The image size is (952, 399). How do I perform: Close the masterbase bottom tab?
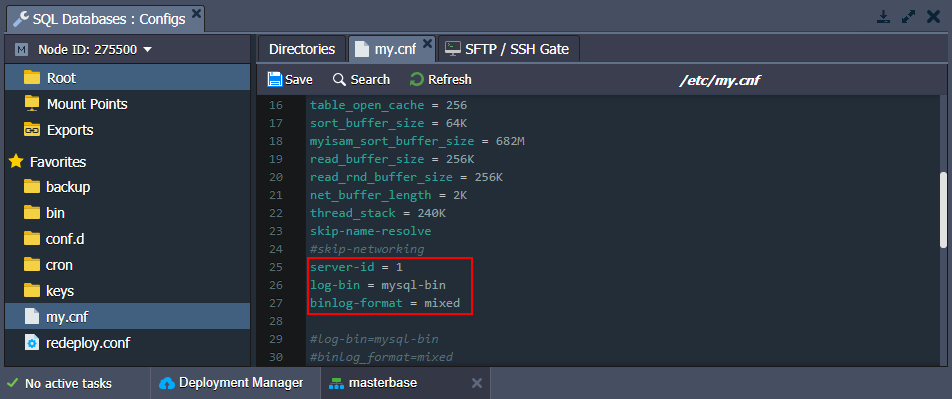(477, 383)
